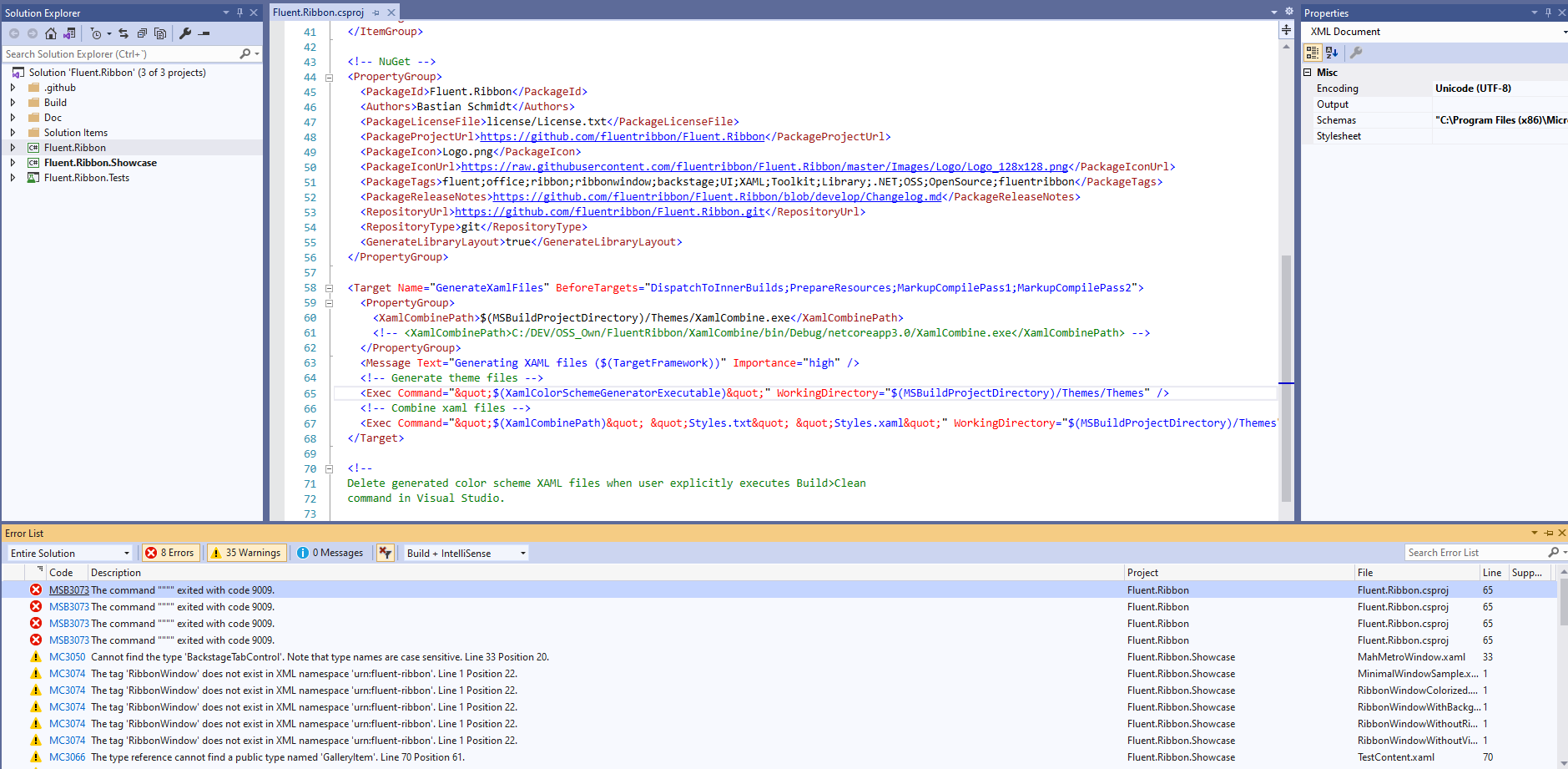The width and height of the screenshot is (1568, 769).
Task: Click the pending changes filter clock icon
Action: (x=97, y=33)
